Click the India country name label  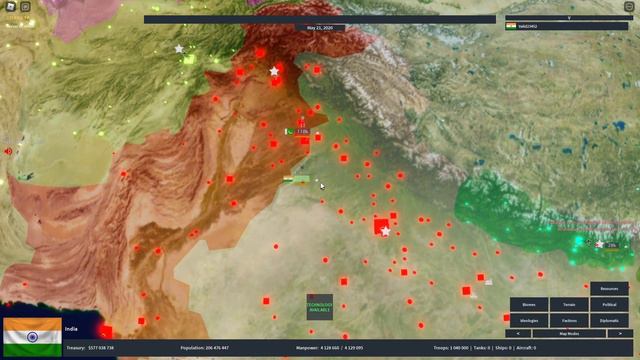(71, 329)
